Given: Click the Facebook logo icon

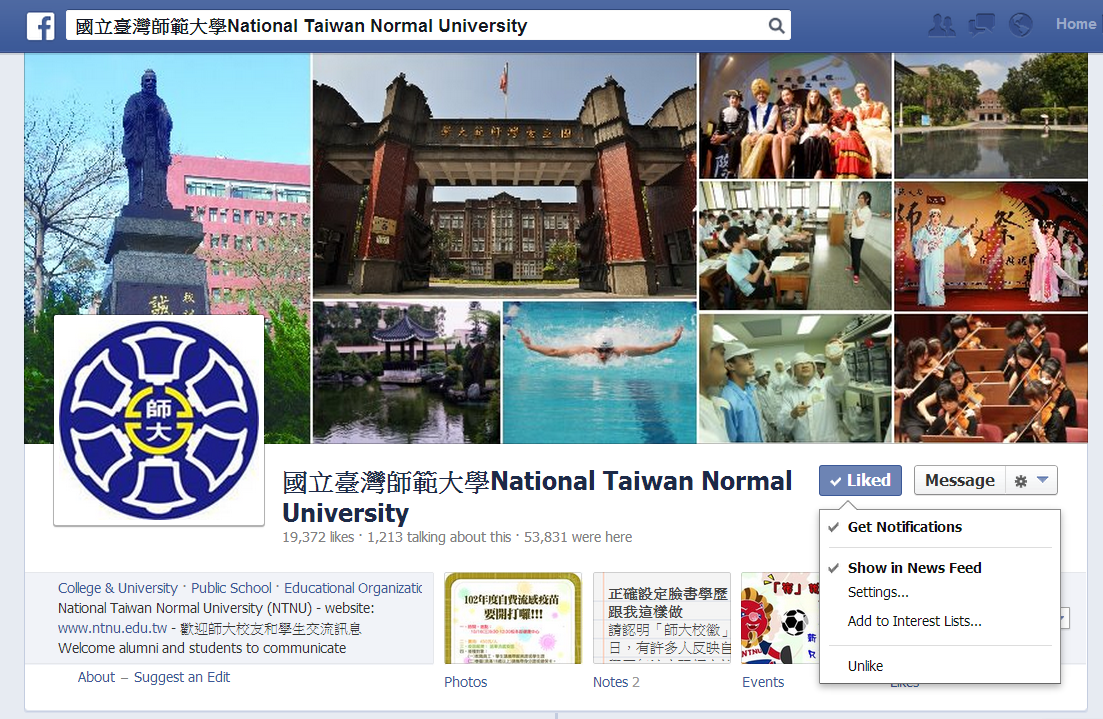Looking at the screenshot, I should (x=41, y=27).
